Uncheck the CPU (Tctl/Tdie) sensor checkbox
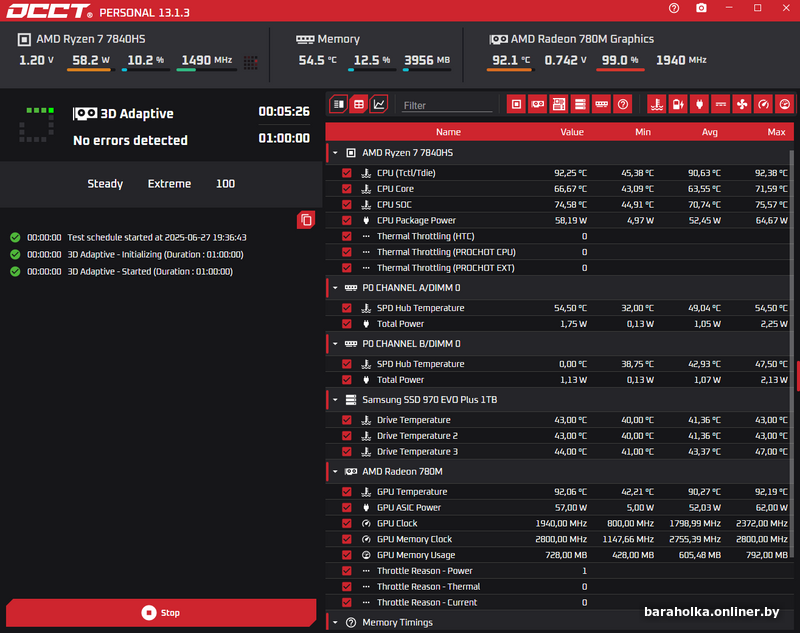This screenshot has height=633, width=800. click(x=347, y=173)
